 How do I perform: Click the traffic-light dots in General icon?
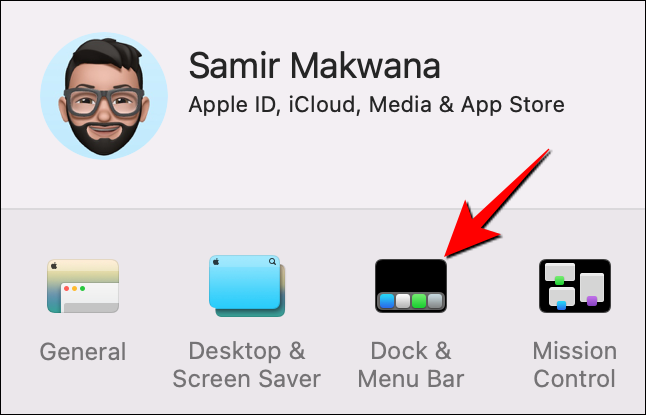click(75, 288)
